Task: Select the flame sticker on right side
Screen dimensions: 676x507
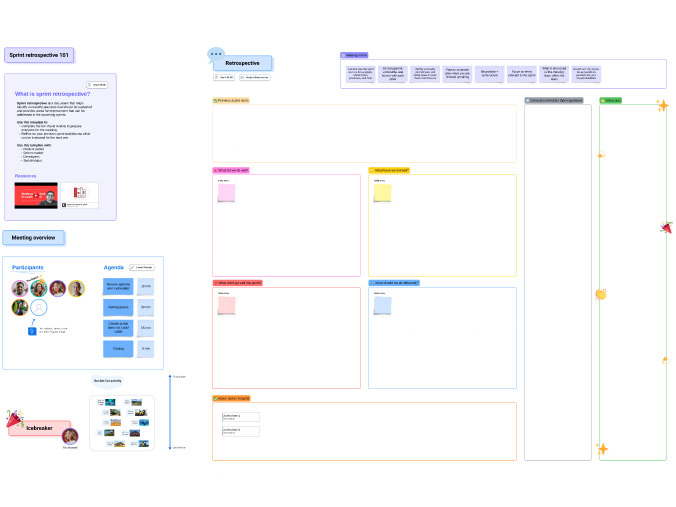Action: coord(664,360)
